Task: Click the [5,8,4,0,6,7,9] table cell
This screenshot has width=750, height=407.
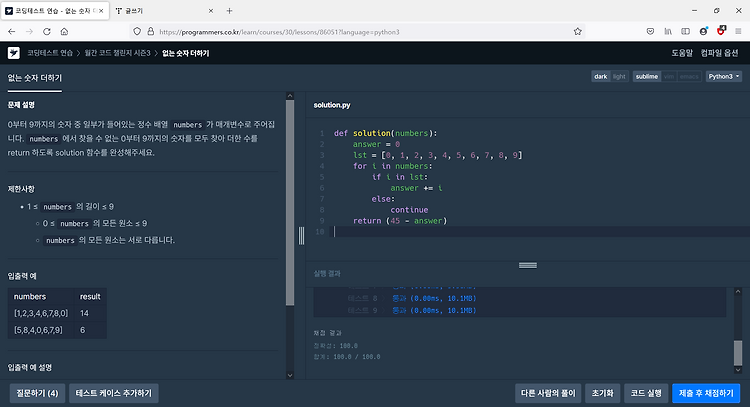Action: pos(41,330)
